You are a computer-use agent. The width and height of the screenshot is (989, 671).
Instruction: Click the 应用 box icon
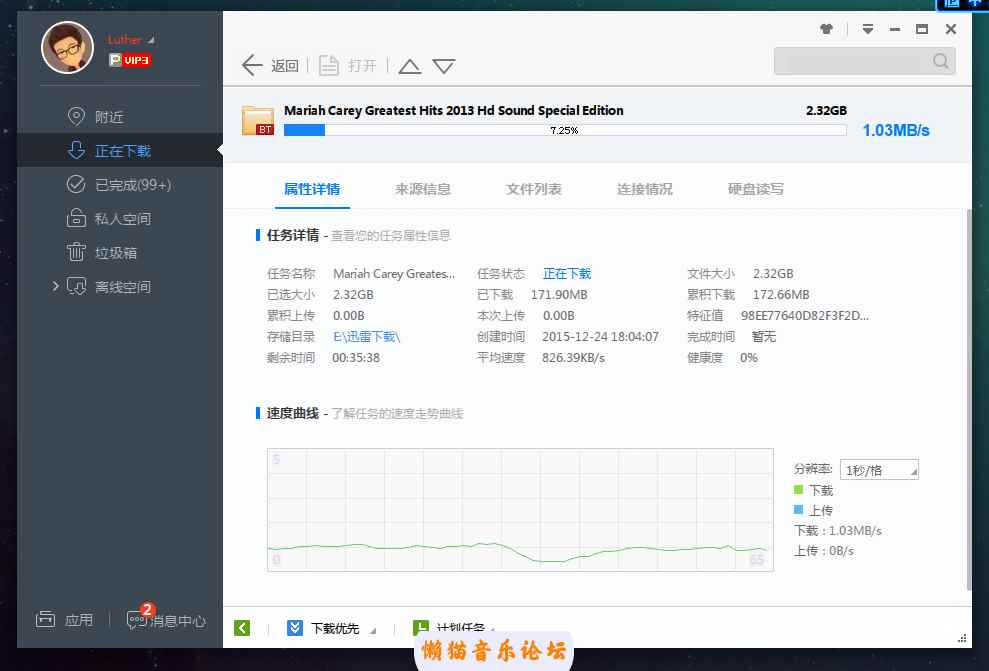45,619
